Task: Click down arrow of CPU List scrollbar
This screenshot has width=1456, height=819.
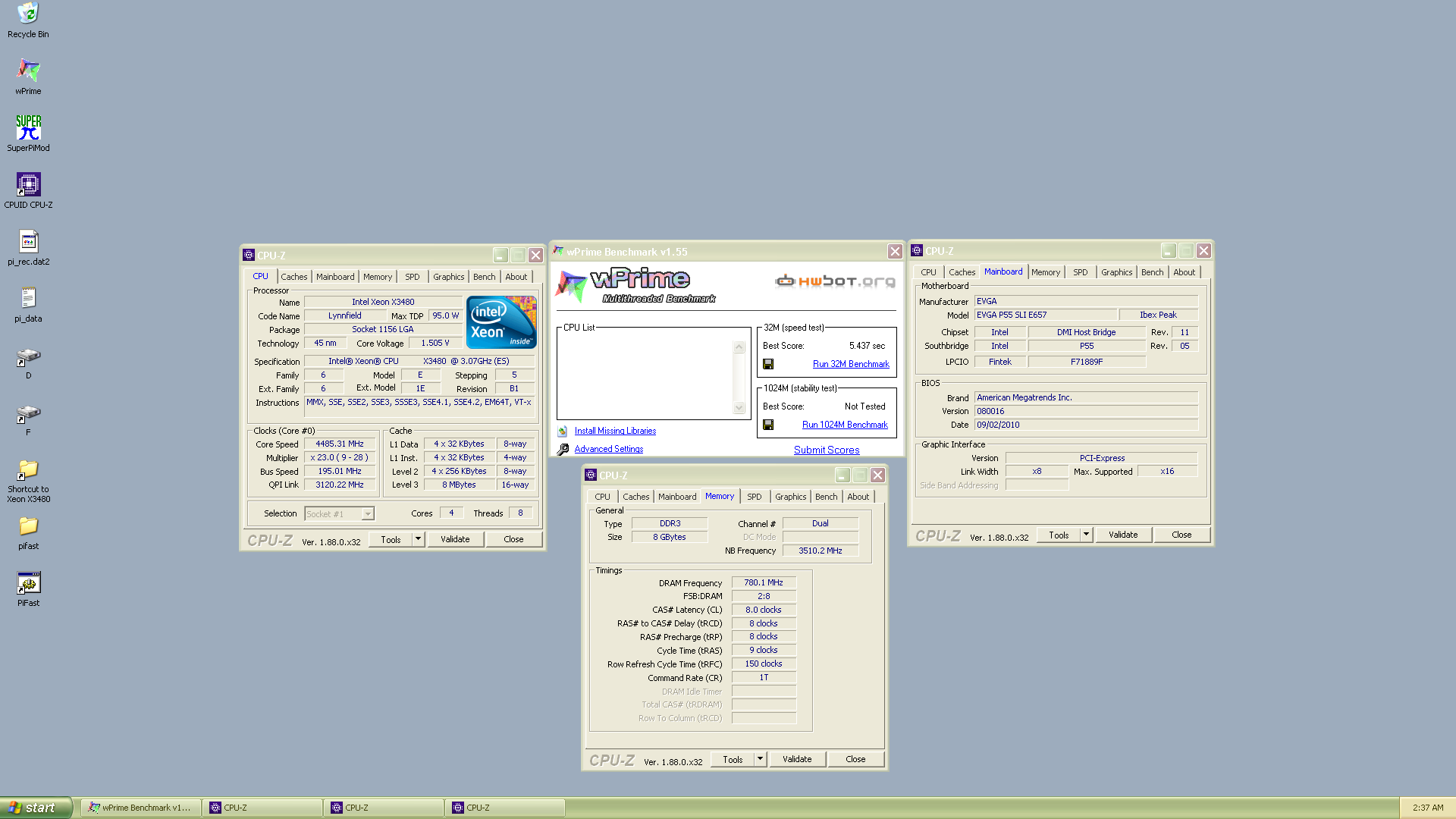Action: click(739, 408)
